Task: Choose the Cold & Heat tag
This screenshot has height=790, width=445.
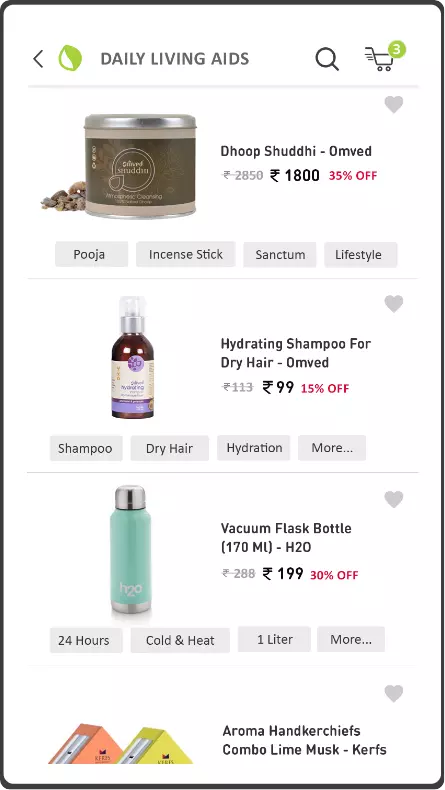Action: [x=180, y=640]
